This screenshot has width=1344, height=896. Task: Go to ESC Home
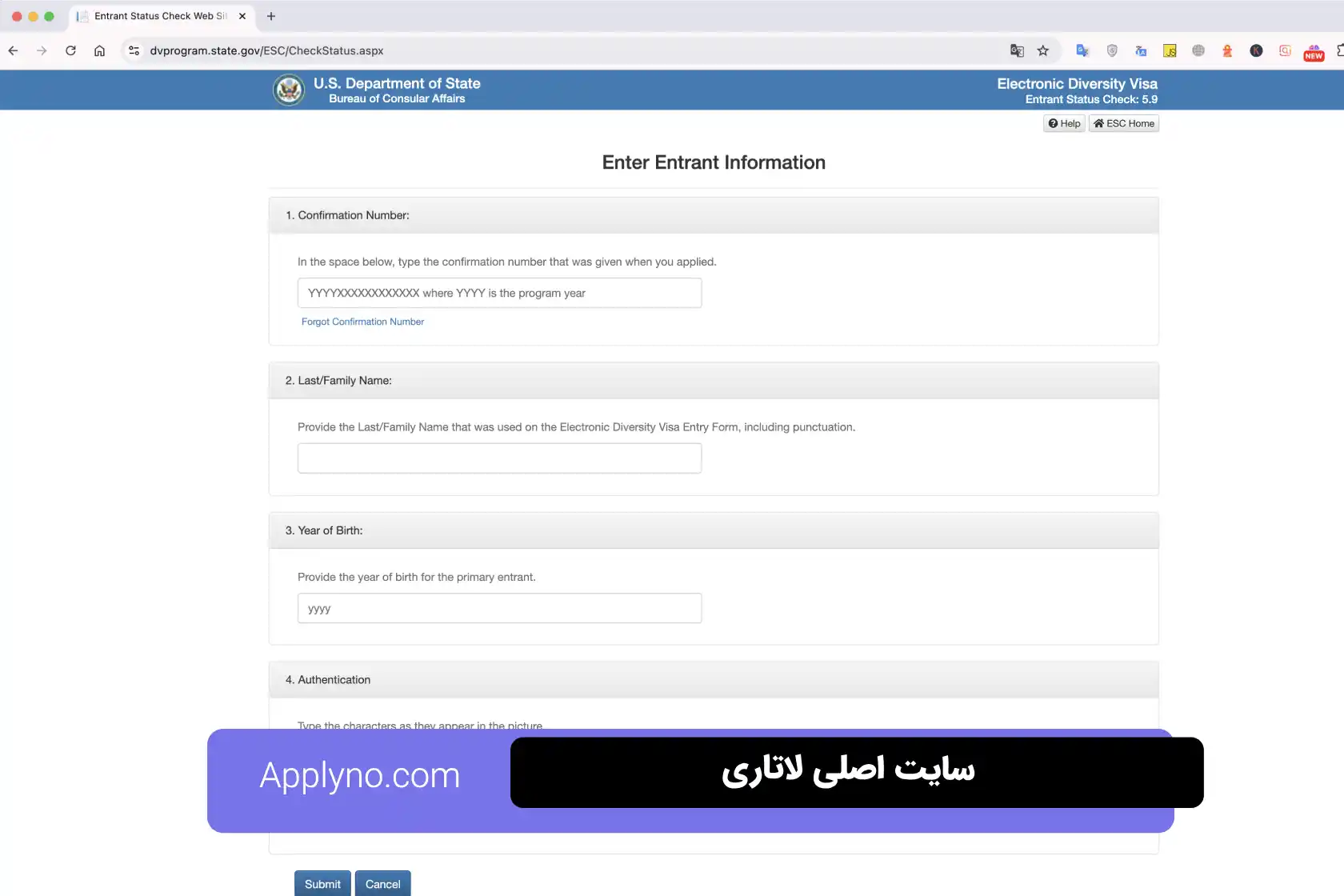pos(1124,123)
